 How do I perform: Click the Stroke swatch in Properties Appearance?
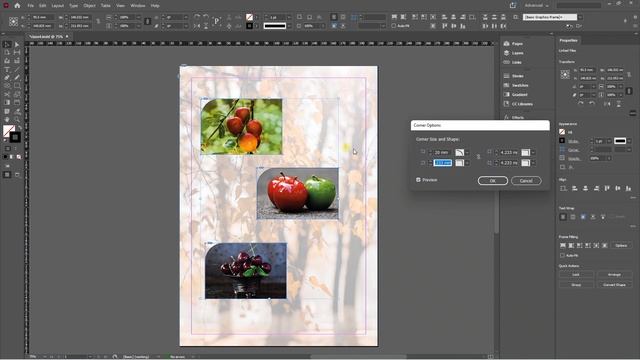pyautogui.click(x=562, y=140)
